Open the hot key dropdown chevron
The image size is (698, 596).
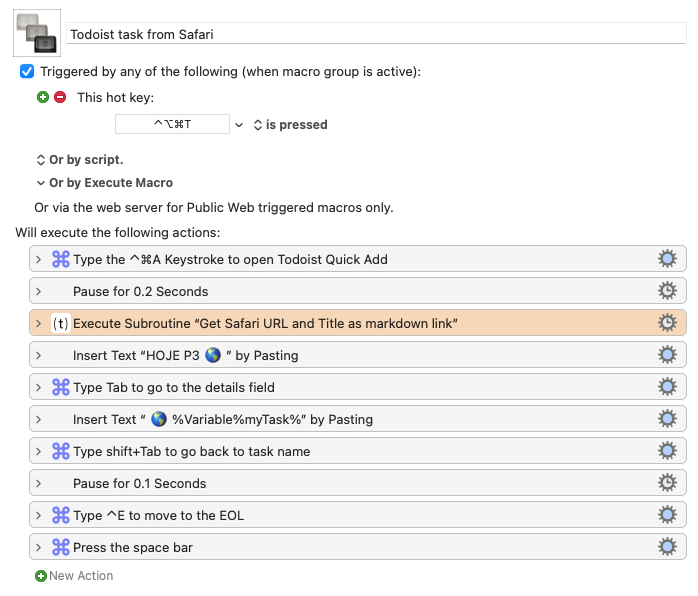pyautogui.click(x=239, y=125)
